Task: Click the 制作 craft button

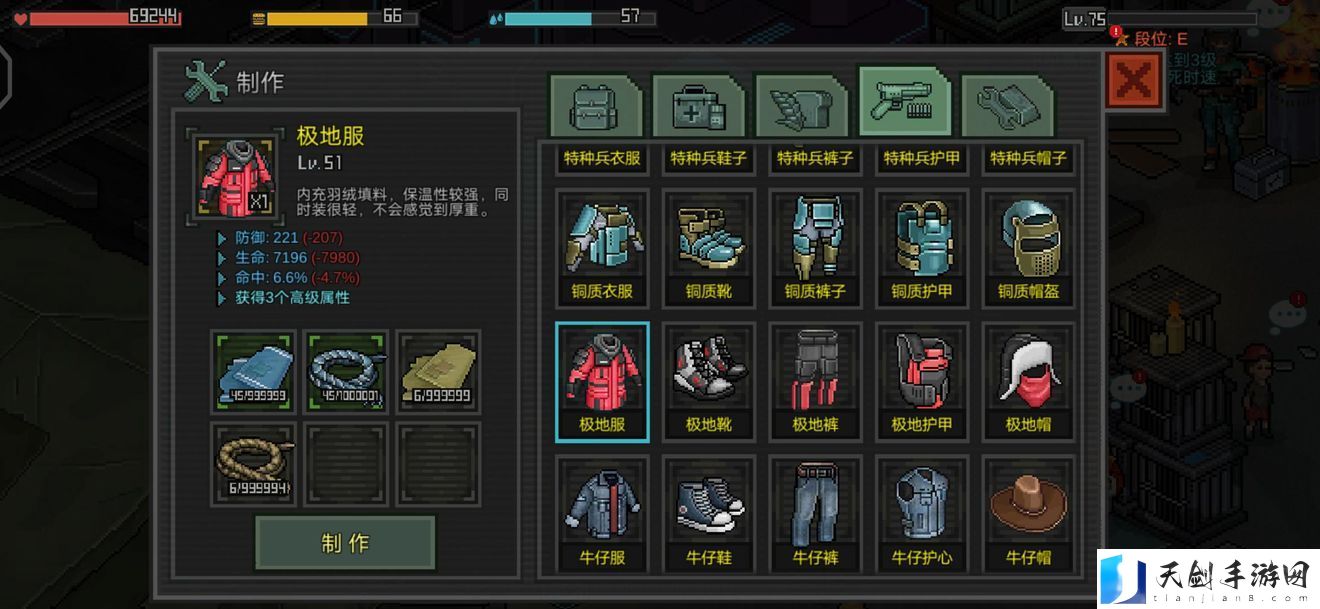Action: 345,543
